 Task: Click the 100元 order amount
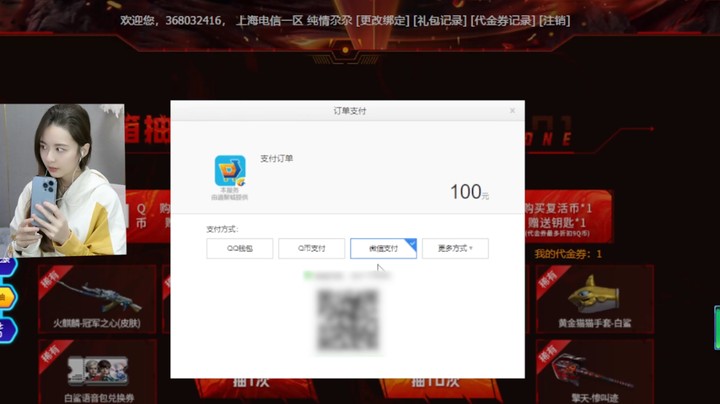point(469,192)
